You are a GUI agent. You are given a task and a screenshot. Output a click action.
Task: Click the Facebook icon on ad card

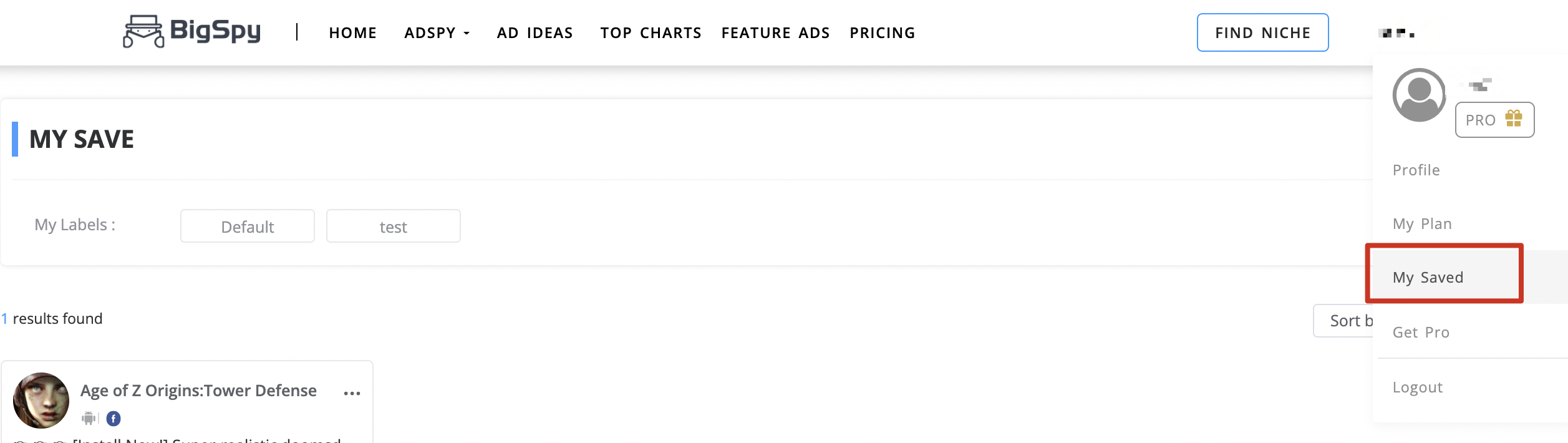[114, 419]
